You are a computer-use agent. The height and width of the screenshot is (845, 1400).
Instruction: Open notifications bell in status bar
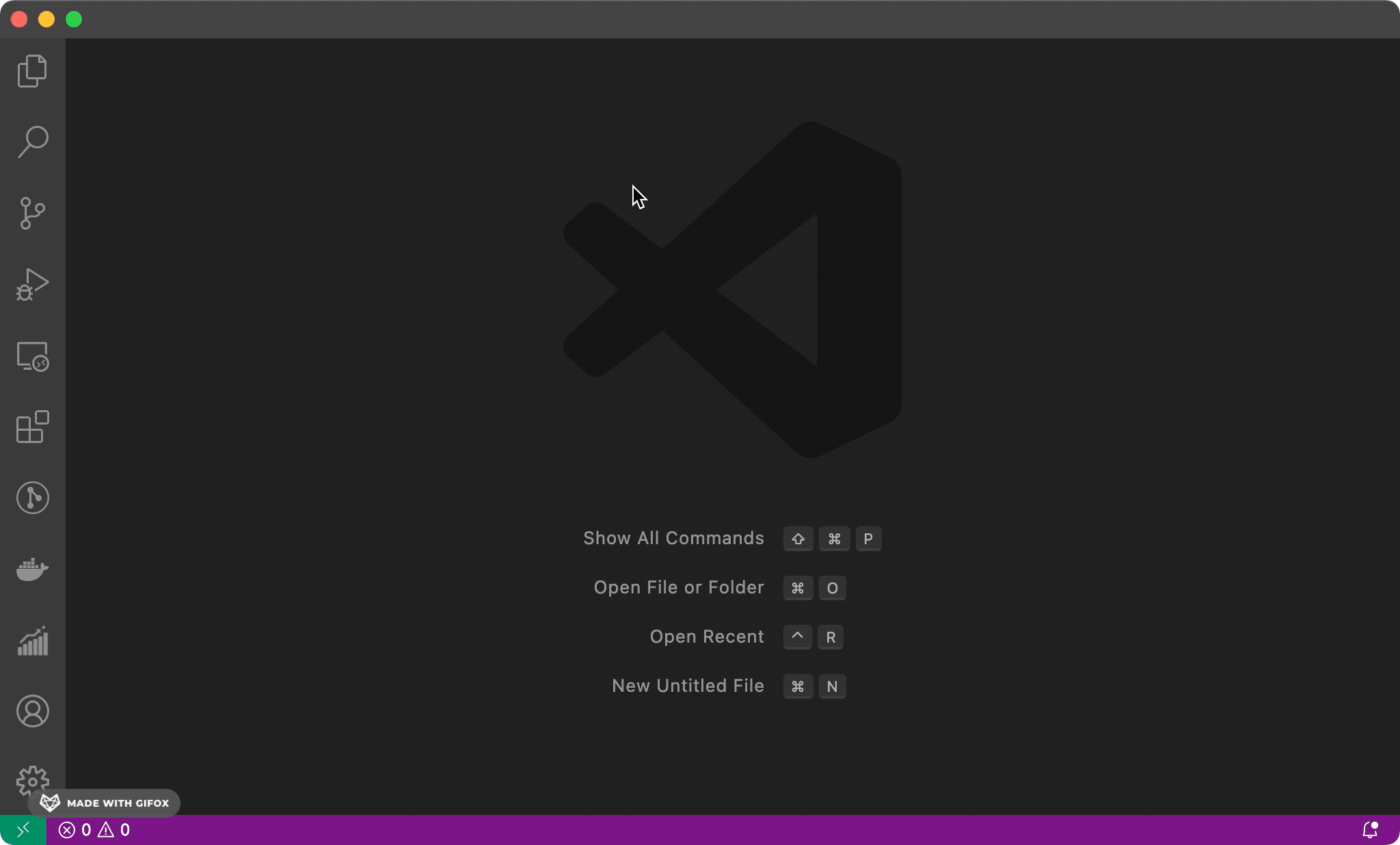[x=1370, y=829]
